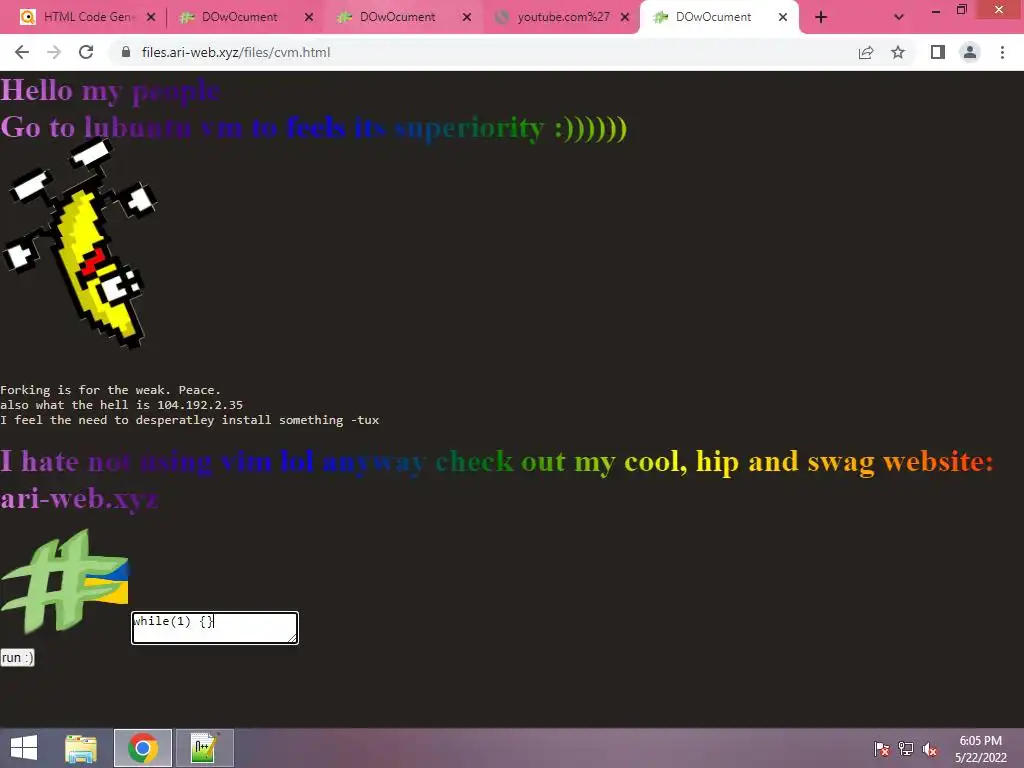Minimize the Chrome window
Screen dimensions: 1024x768
point(936,10)
